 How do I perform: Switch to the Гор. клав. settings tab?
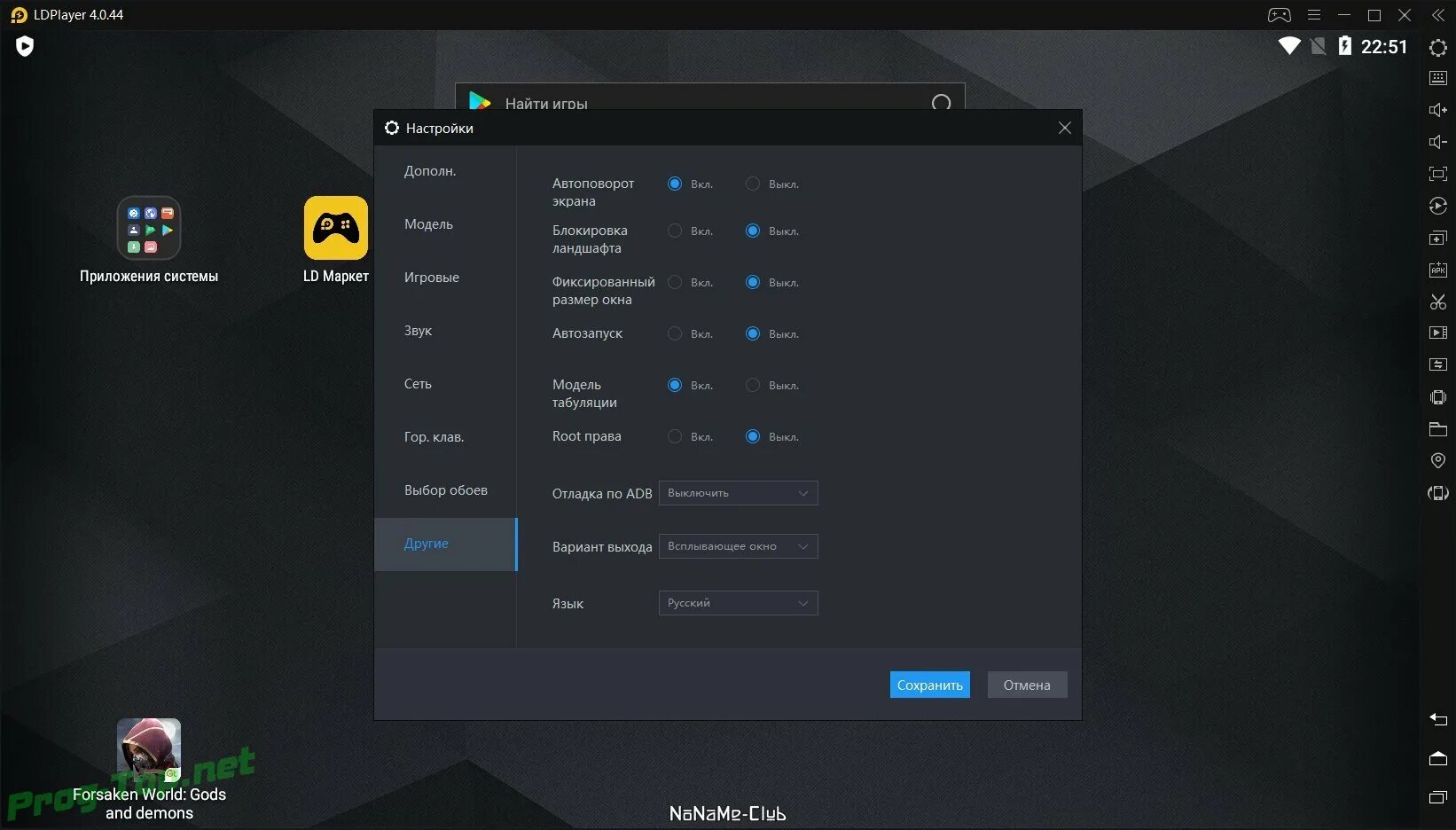[x=445, y=437]
